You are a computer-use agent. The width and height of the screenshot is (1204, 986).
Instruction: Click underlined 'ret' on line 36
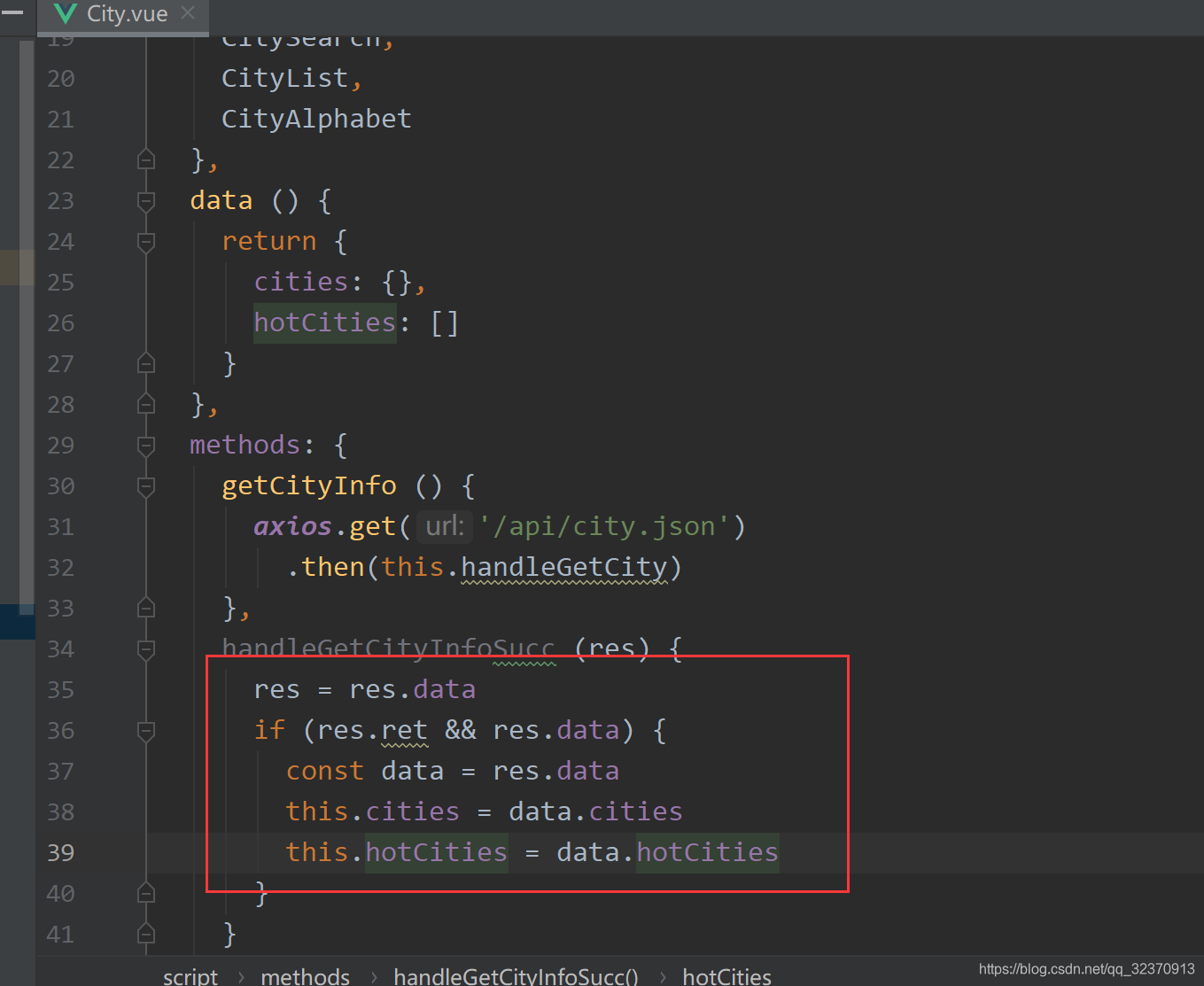click(404, 730)
